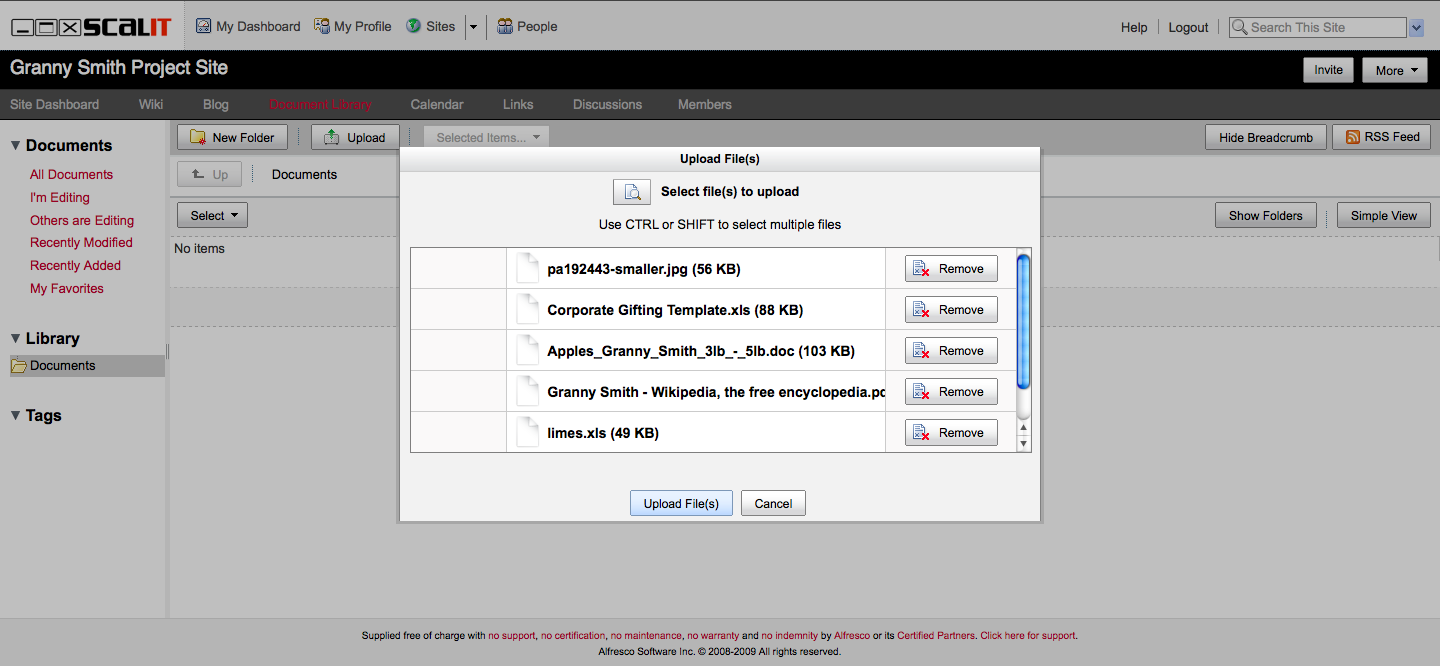Click the Documents folder icon in Library
Image resolution: width=1440 pixels, height=666 pixels.
(x=19, y=365)
